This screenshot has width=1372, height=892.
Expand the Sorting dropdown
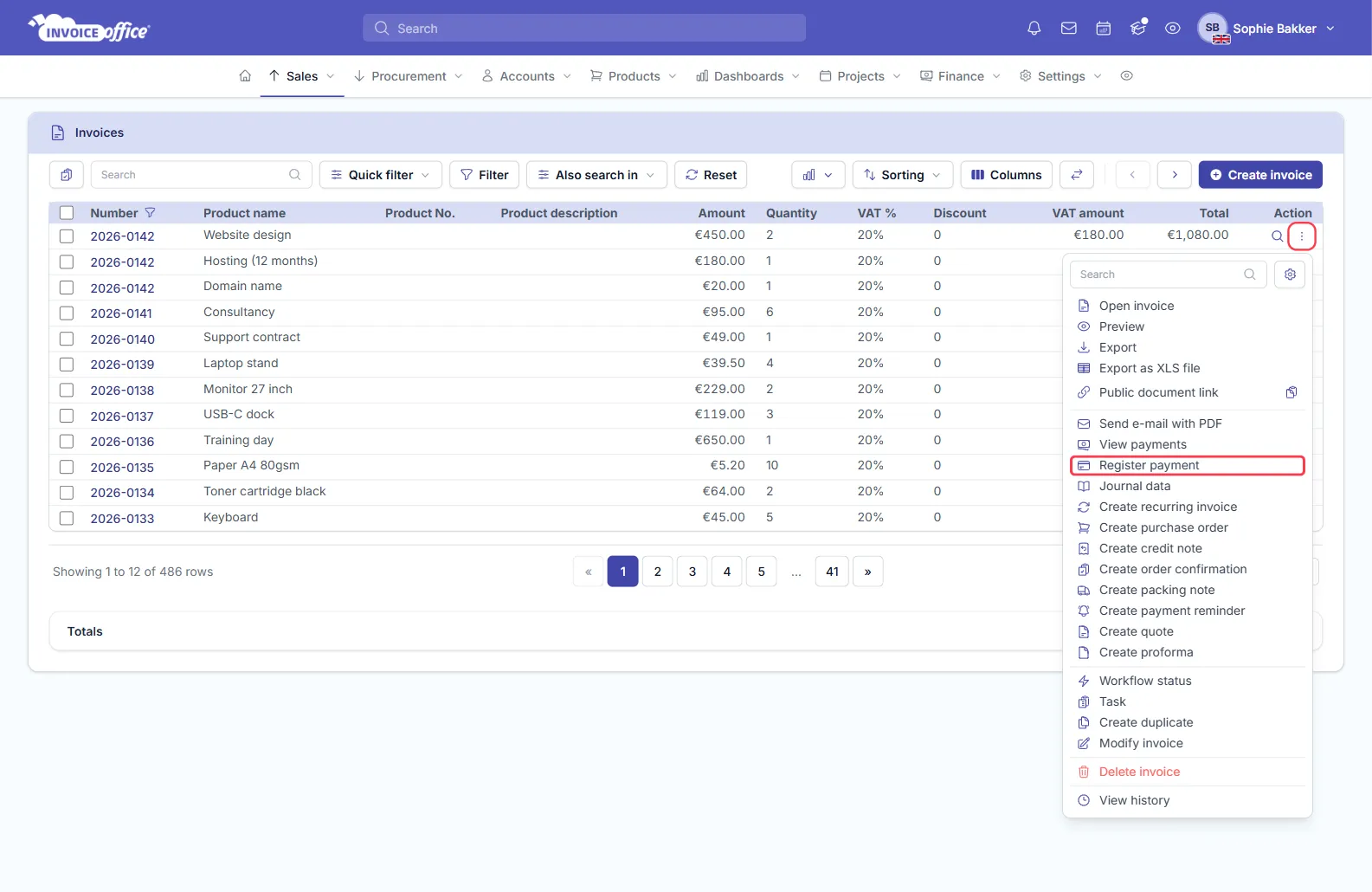pyautogui.click(x=903, y=175)
